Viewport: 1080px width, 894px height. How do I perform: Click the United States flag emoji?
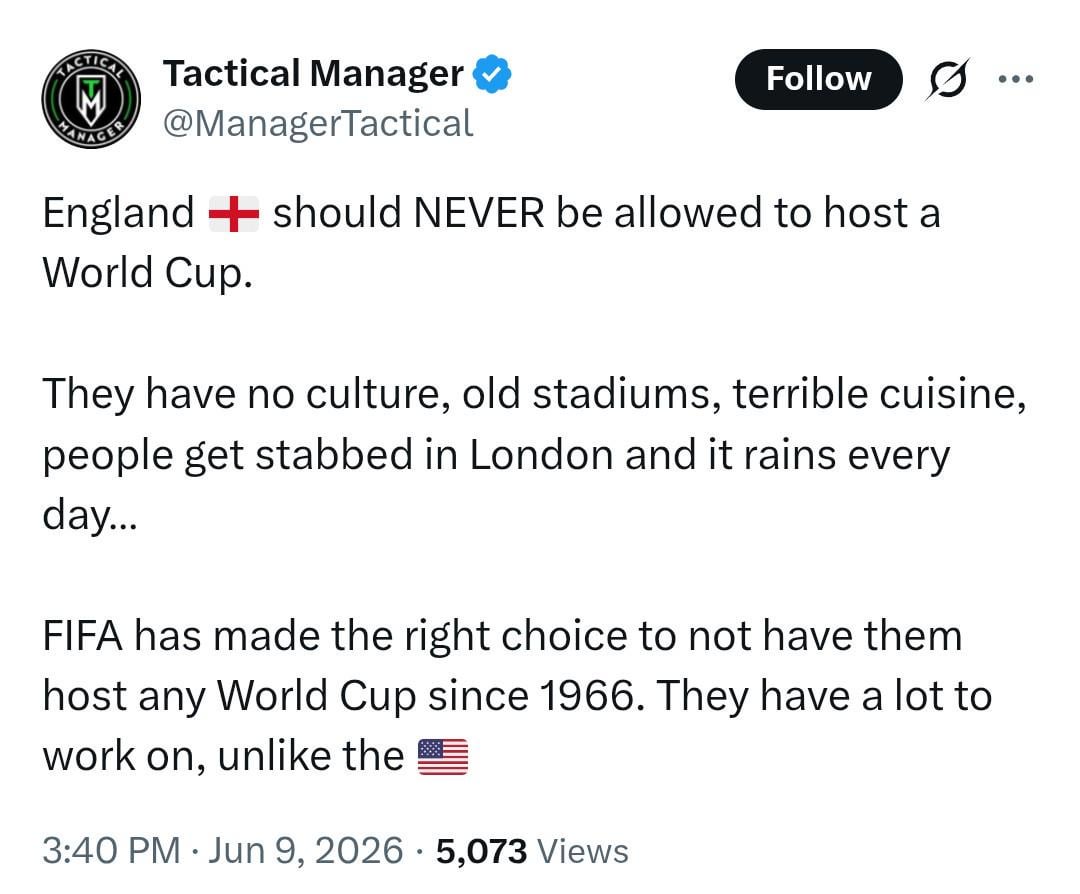tap(443, 757)
